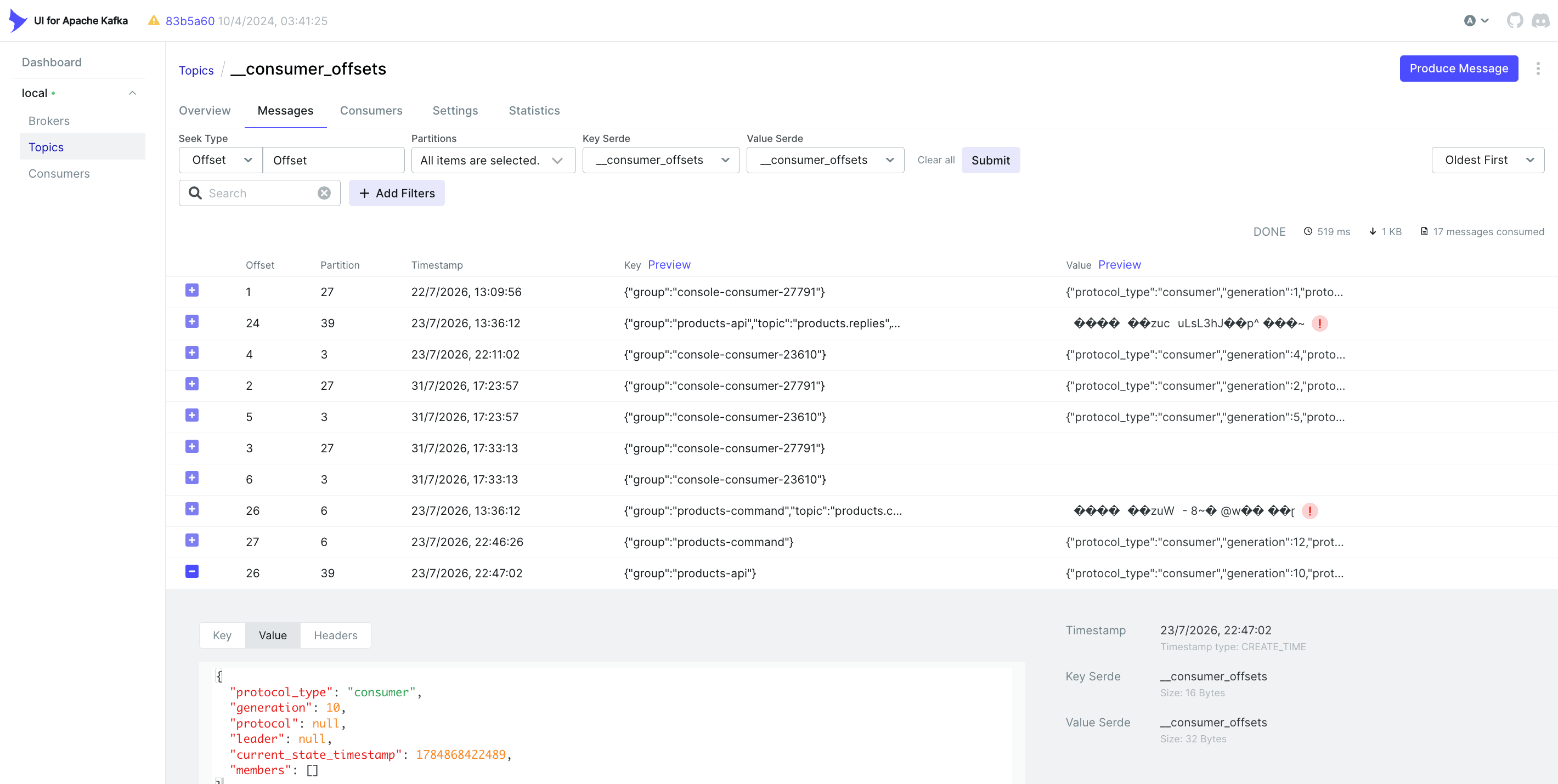Click the error icon on products-api replies value
Screen dimensions: 1558x784
tap(1319, 323)
